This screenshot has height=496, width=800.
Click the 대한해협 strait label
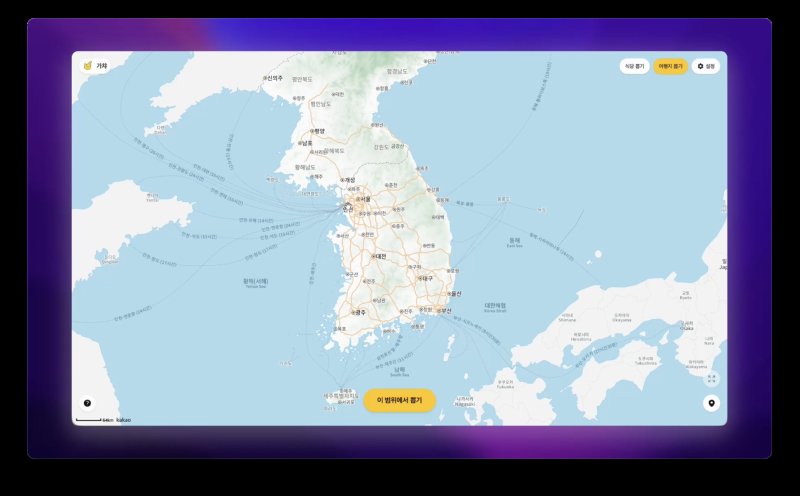click(x=495, y=305)
